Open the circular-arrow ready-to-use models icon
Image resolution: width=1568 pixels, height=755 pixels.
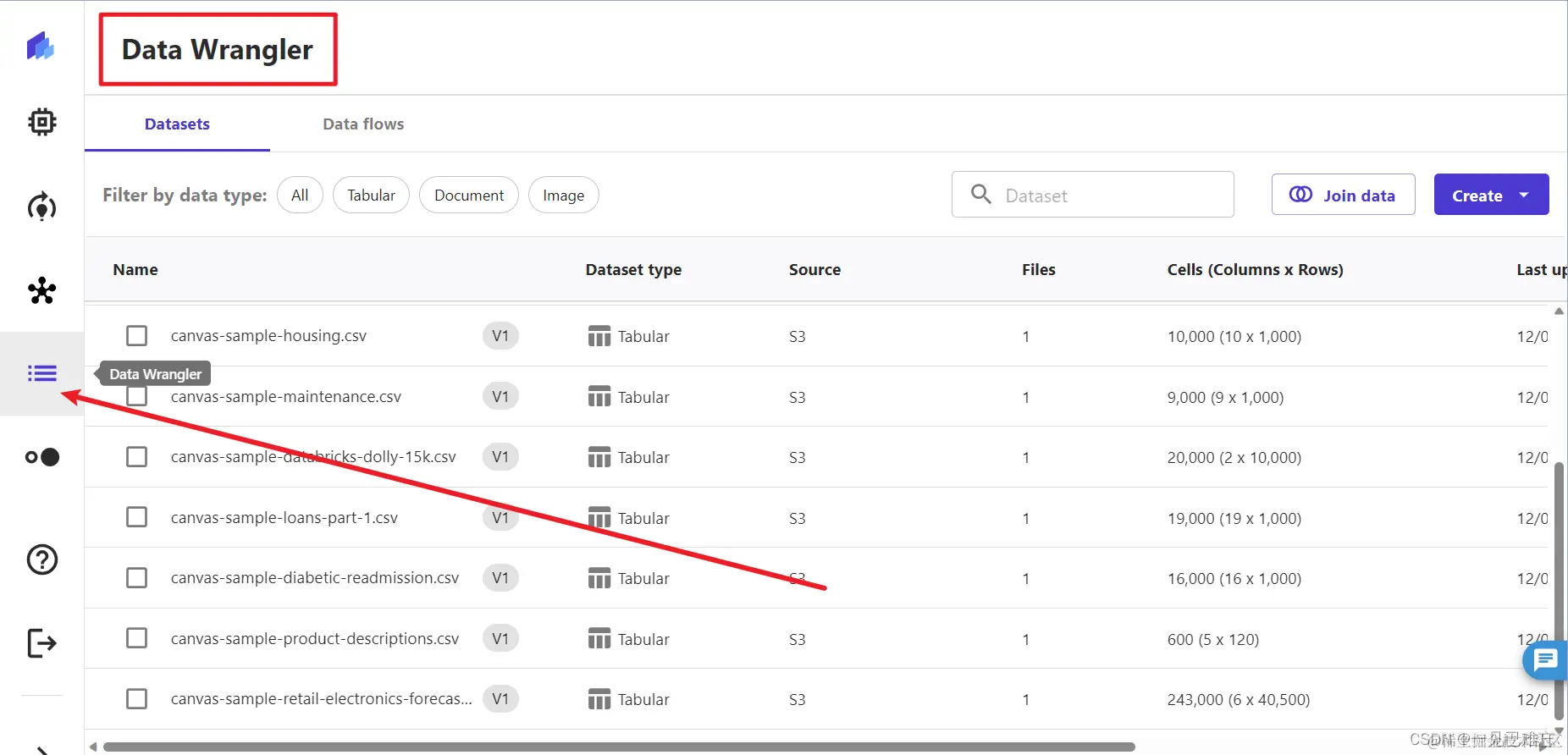(x=41, y=207)
